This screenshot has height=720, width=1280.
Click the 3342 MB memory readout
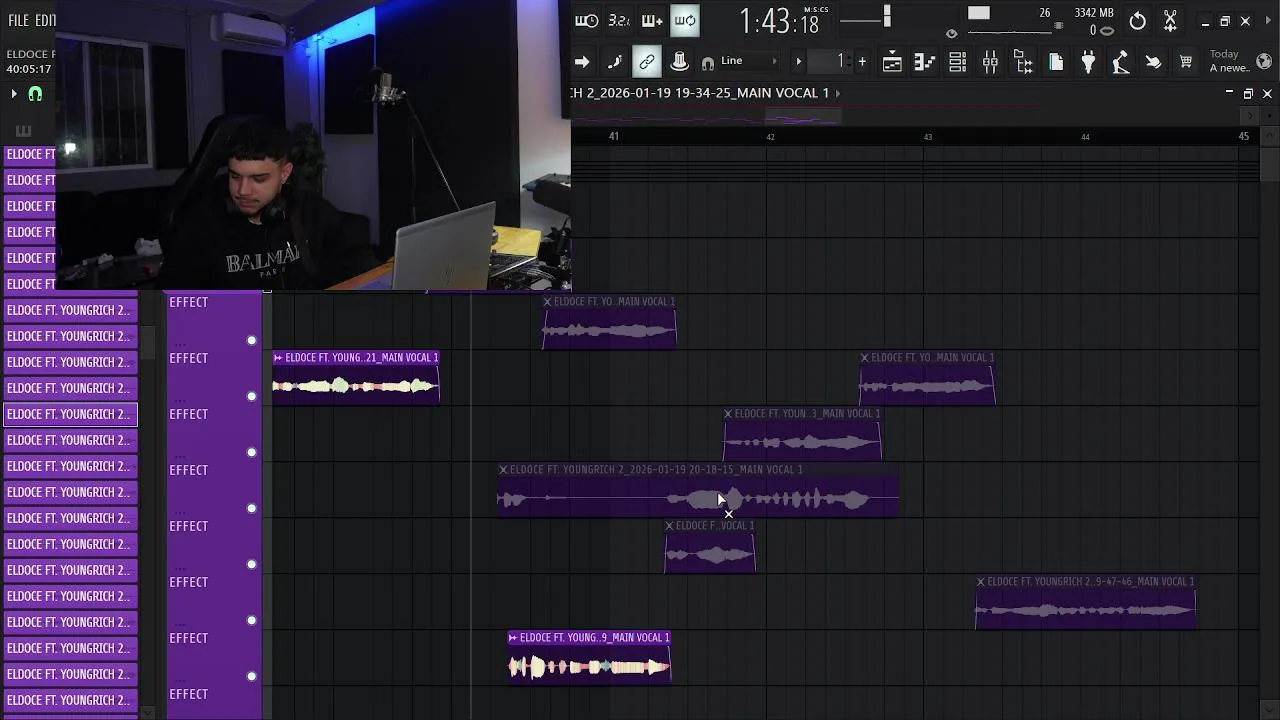pos(1093,13)
